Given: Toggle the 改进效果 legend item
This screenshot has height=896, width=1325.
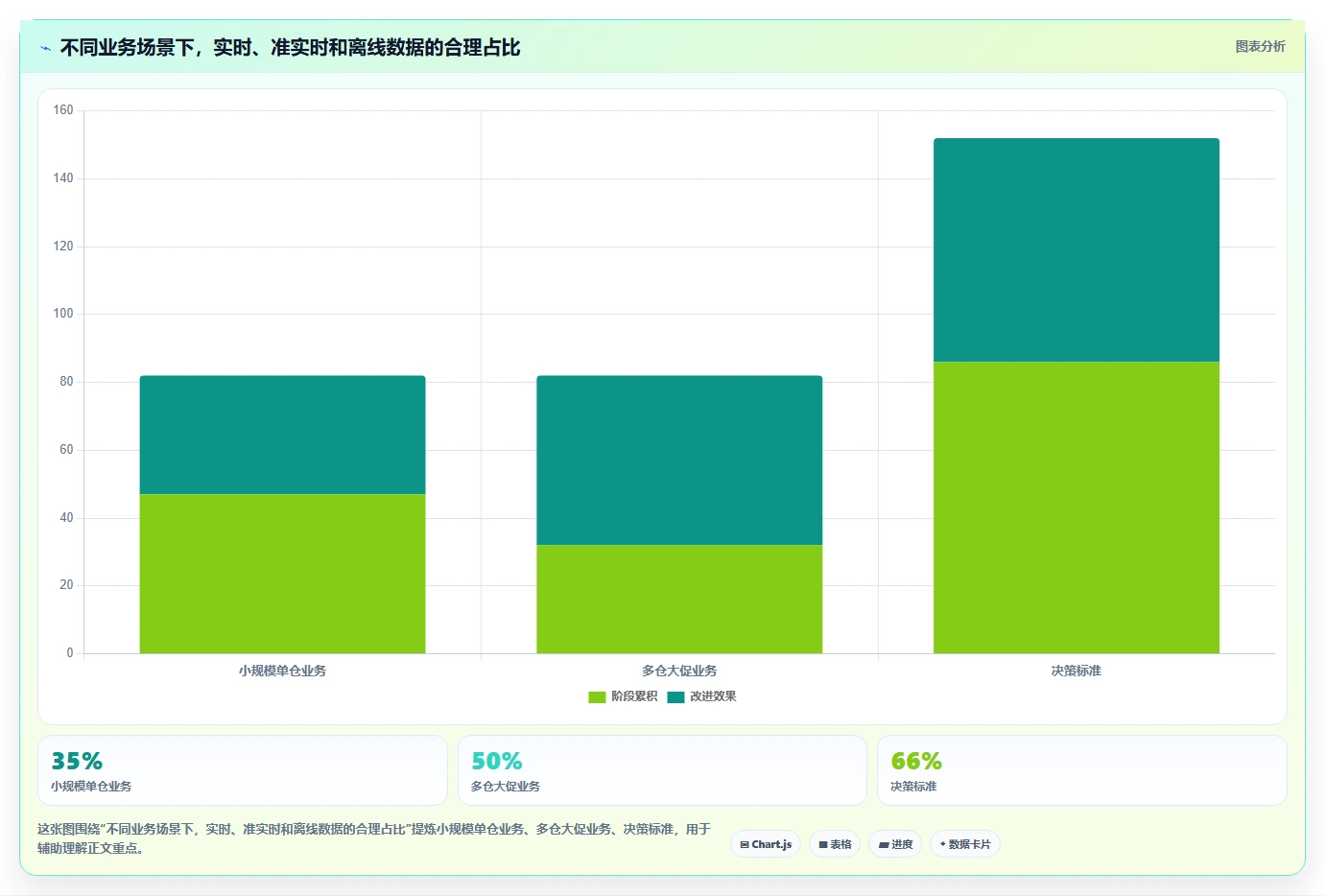Looking at the screenshot, I should tap(701, 696).
